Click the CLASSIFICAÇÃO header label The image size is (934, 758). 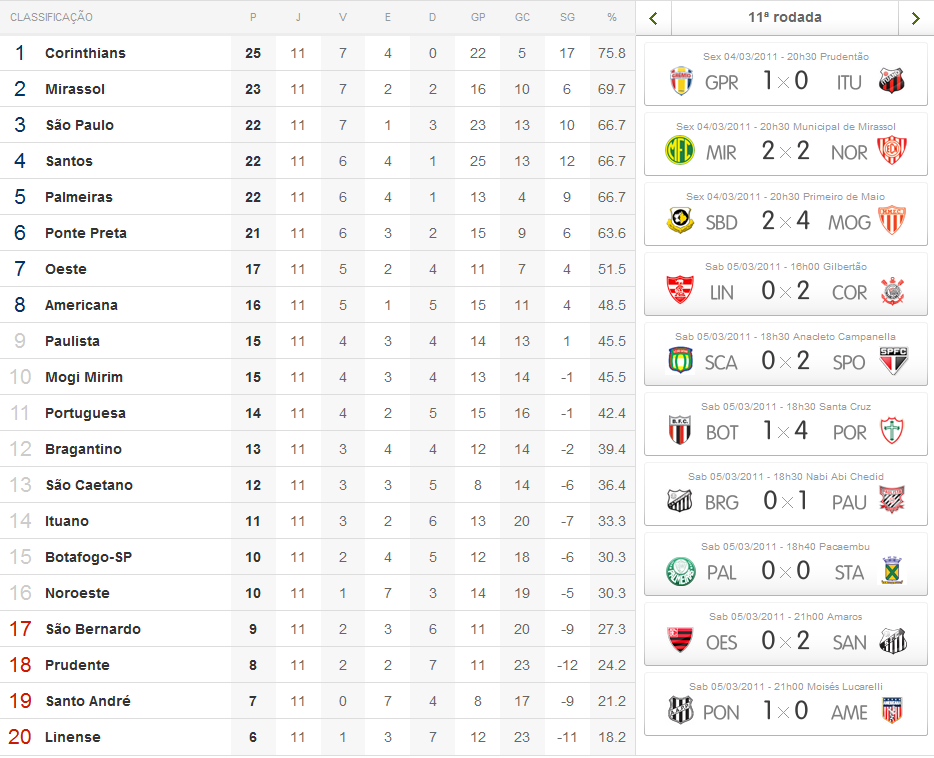click(x=51, y=17)
